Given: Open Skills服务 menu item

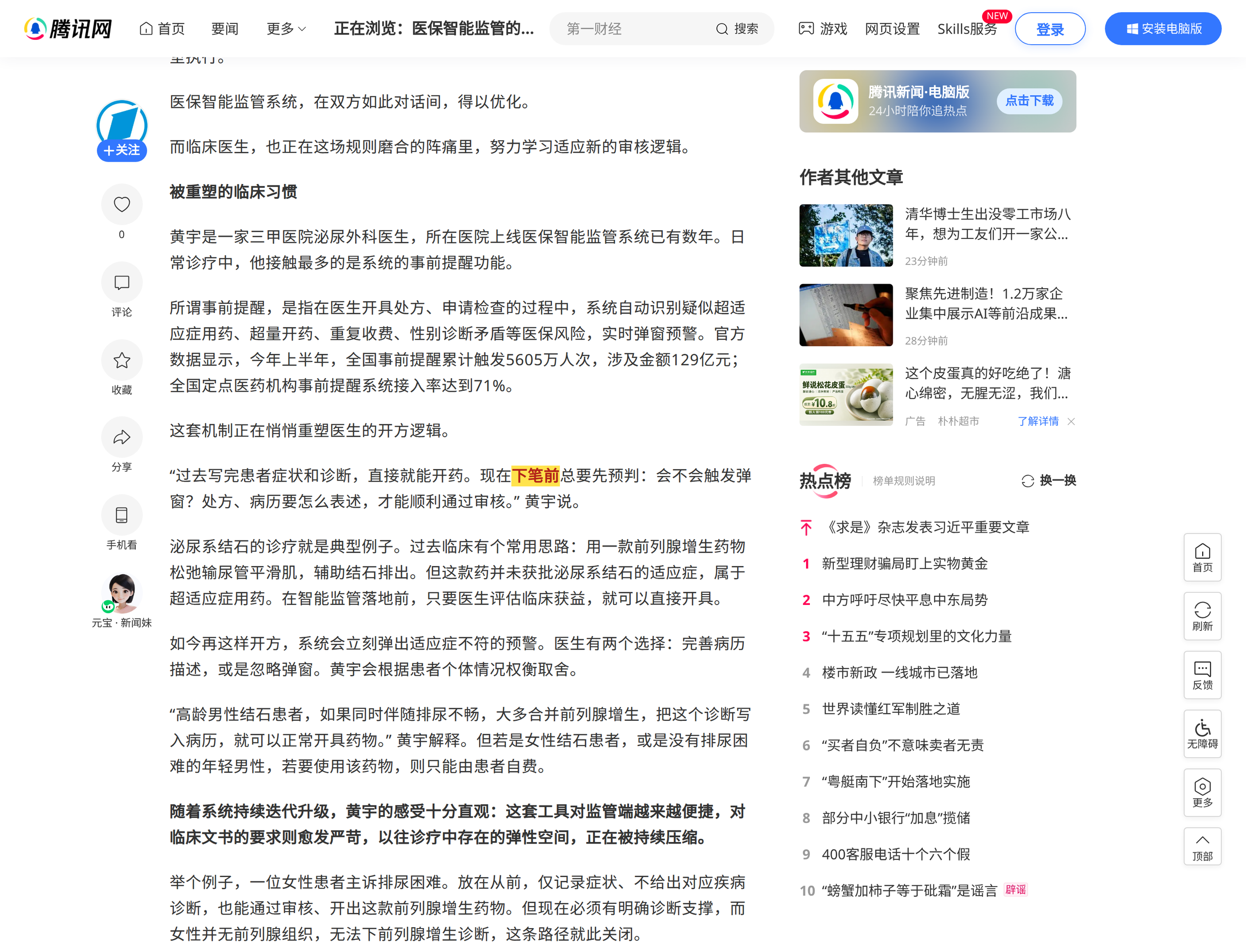Looking at the screenshot, I should [x=967, y=29].
